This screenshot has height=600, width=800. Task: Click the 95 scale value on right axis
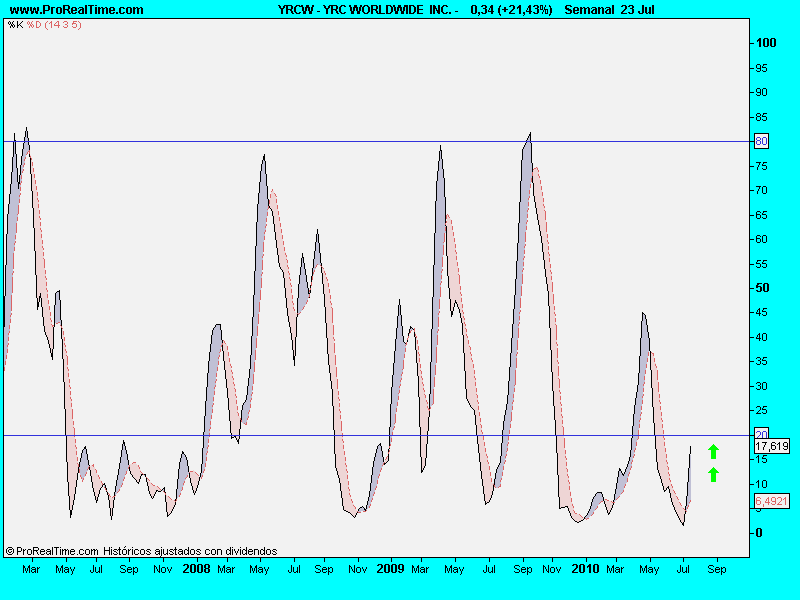(761, 68)
